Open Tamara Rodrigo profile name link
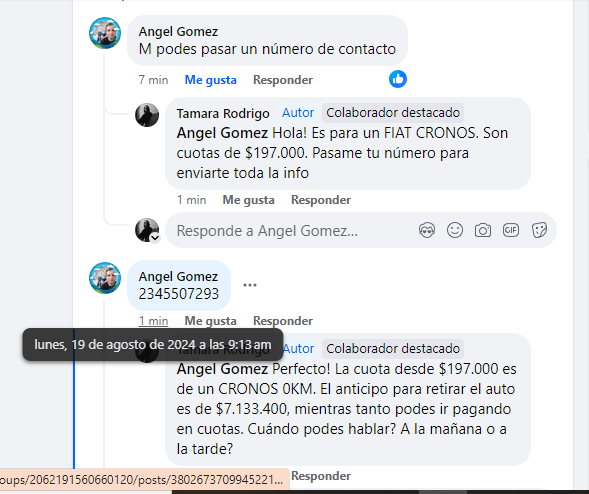 (223, 113)
